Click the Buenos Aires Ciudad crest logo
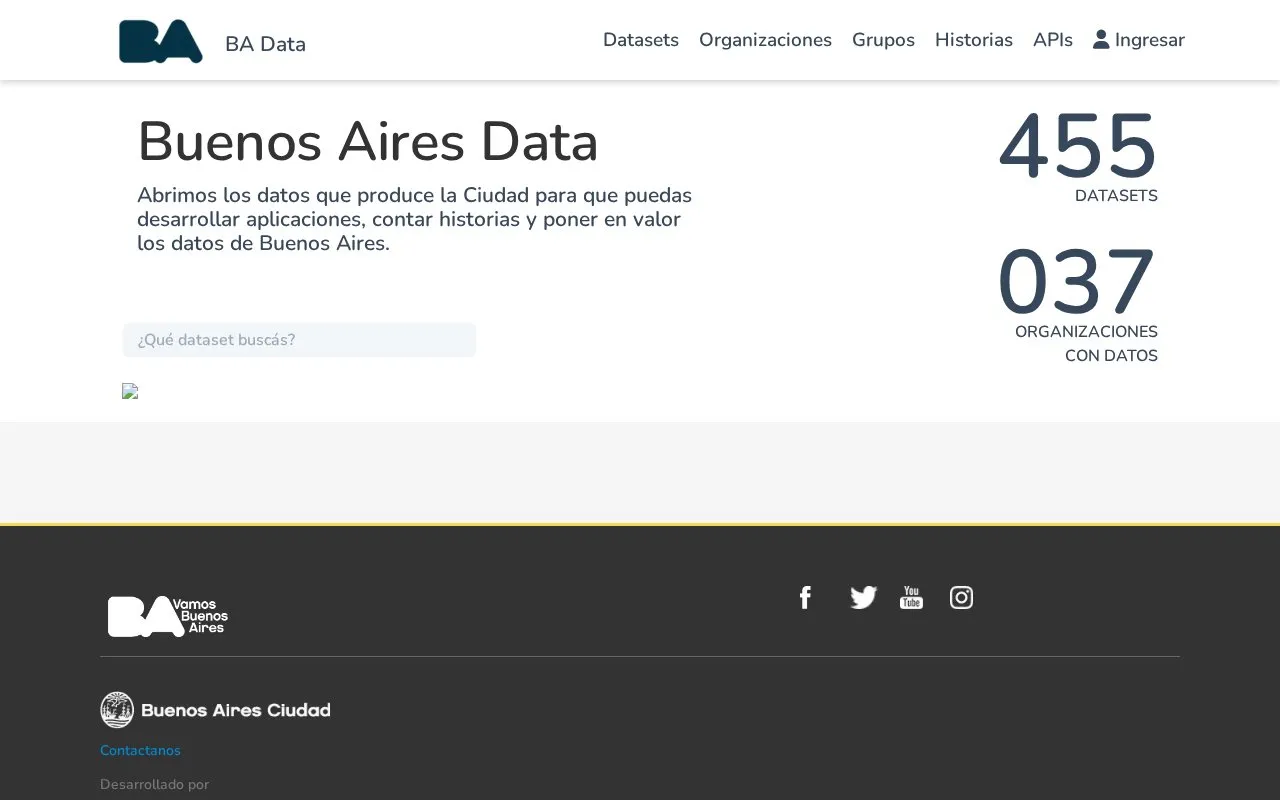 (215, 710)
